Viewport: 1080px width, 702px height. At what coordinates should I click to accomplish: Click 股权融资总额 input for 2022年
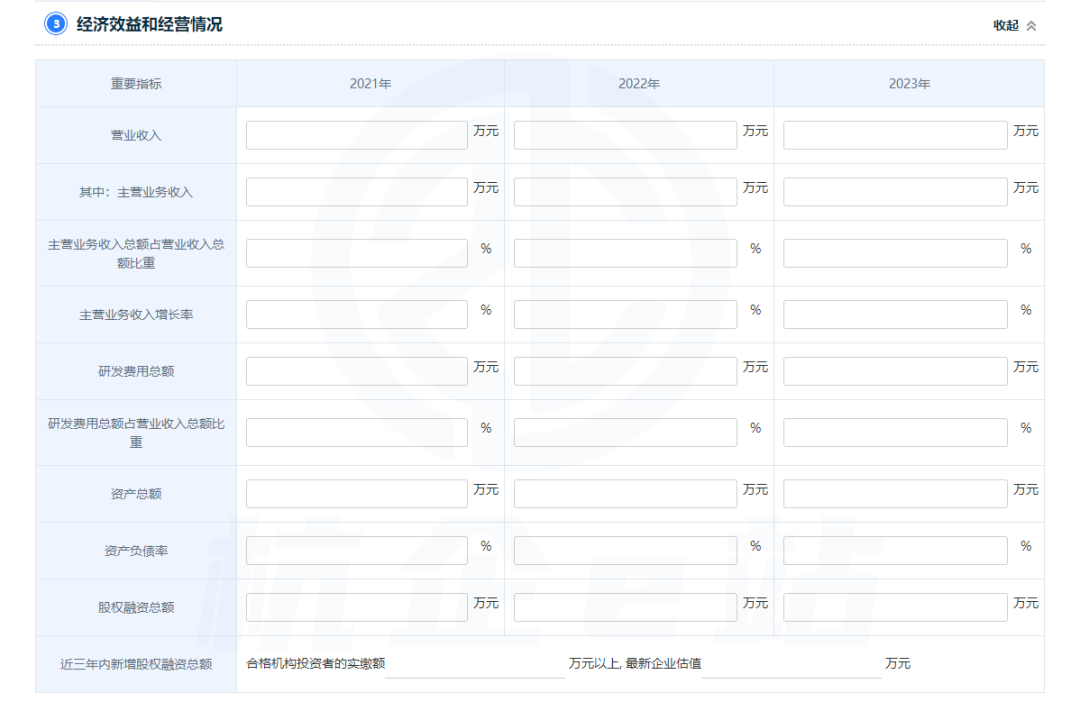[x=625, y=608]
